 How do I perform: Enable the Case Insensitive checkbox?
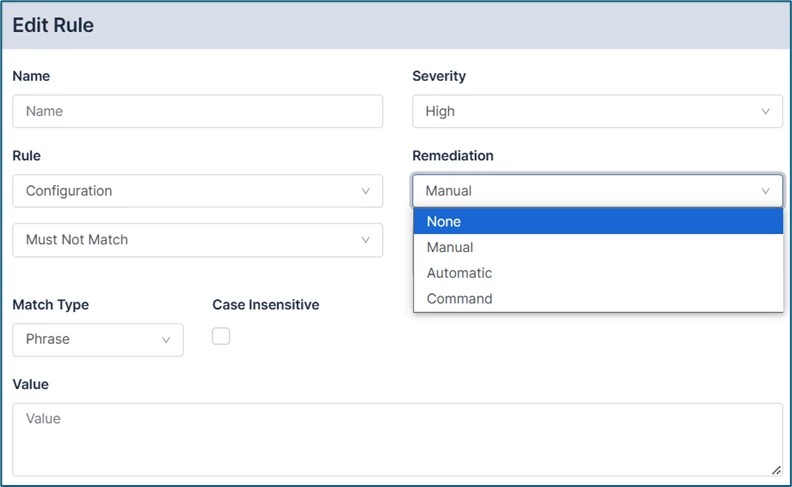point(221,336)
